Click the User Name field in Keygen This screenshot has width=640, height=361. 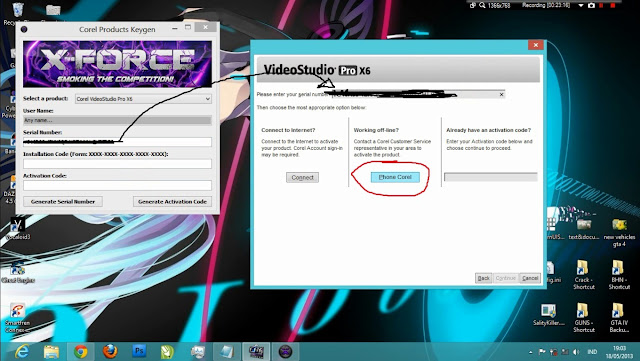coord(117,120)
